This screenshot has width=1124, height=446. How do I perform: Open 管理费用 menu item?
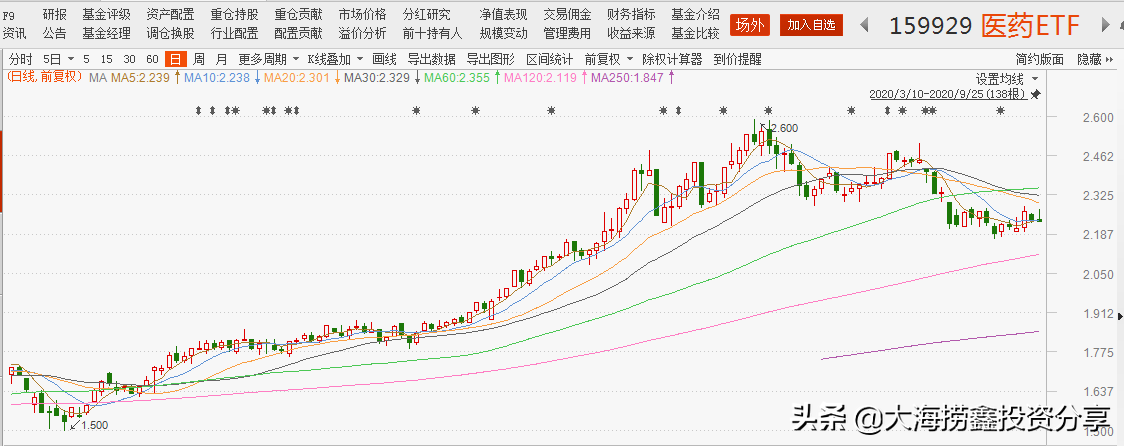[567, 33]
